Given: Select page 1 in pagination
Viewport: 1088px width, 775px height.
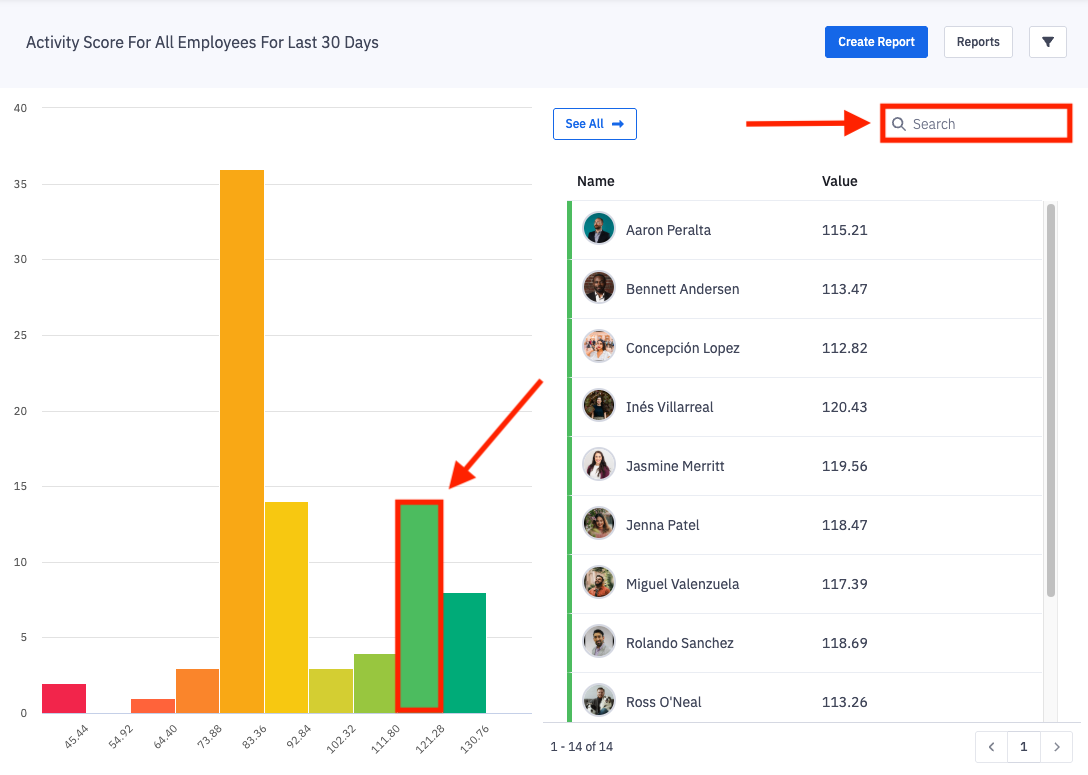Looking at the screenshot, I should [x=1024, y=747].
